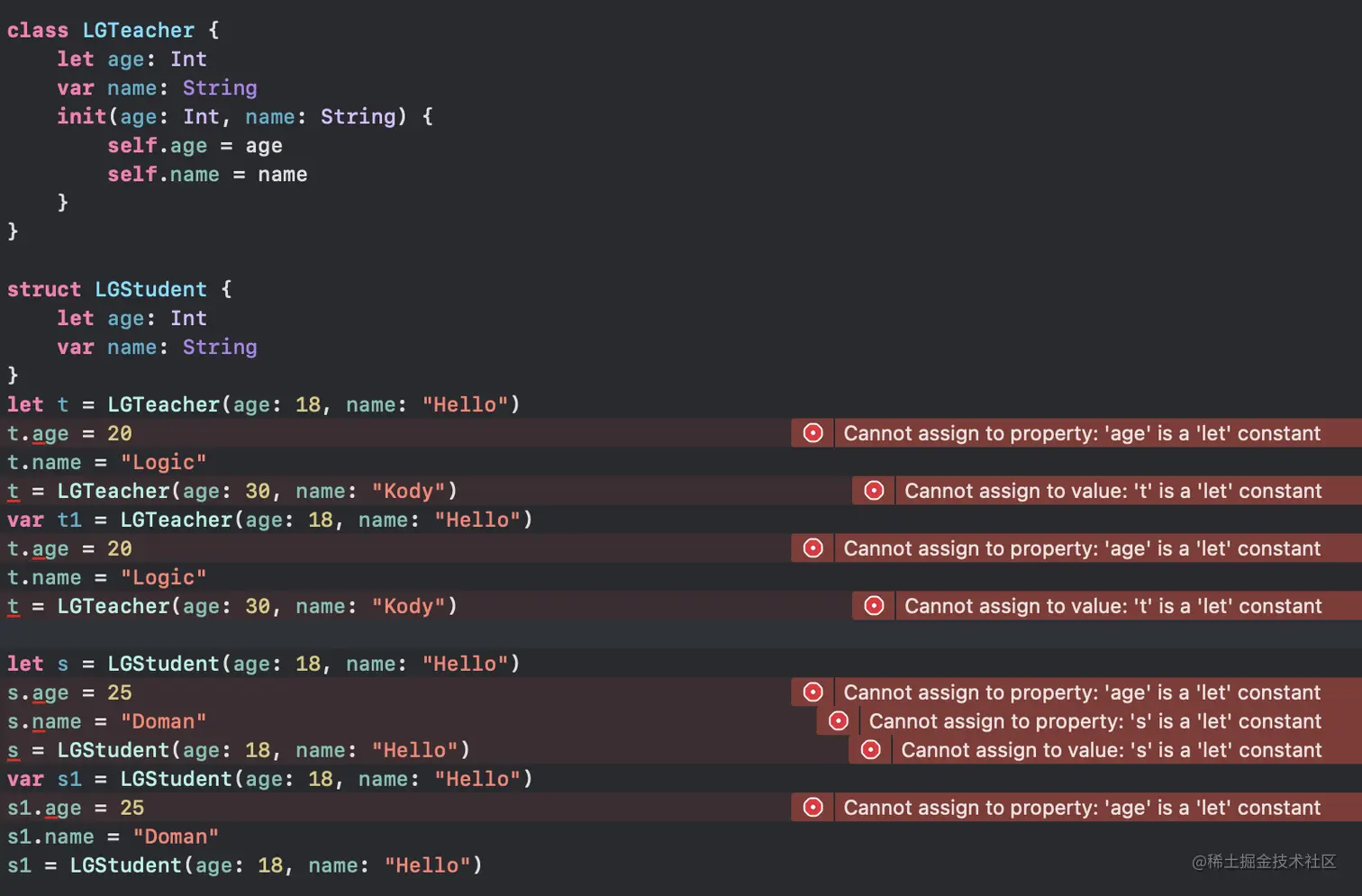Click error icon on t = LGTeacher line above var t1
Viewport: 1362px width, 896px height.
pyautogui.click(x=874, y=491)
